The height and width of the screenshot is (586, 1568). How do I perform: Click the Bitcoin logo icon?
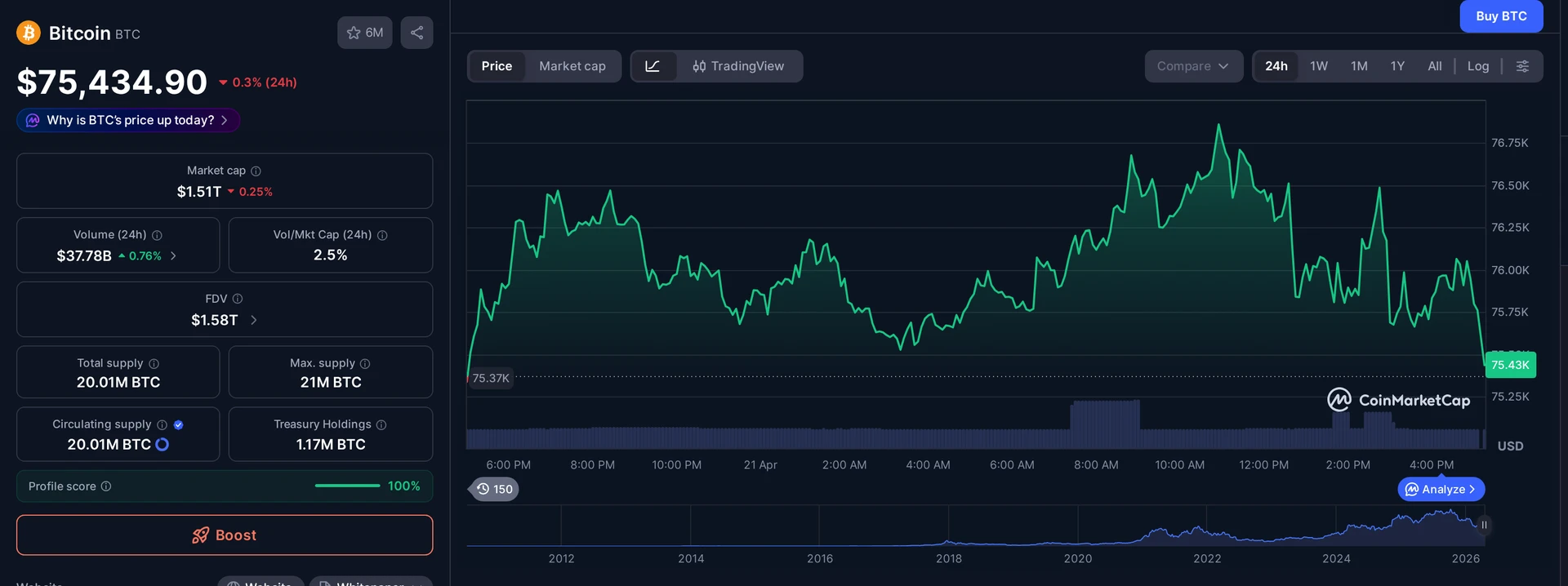pyautogui.click(x=29, y=33)
